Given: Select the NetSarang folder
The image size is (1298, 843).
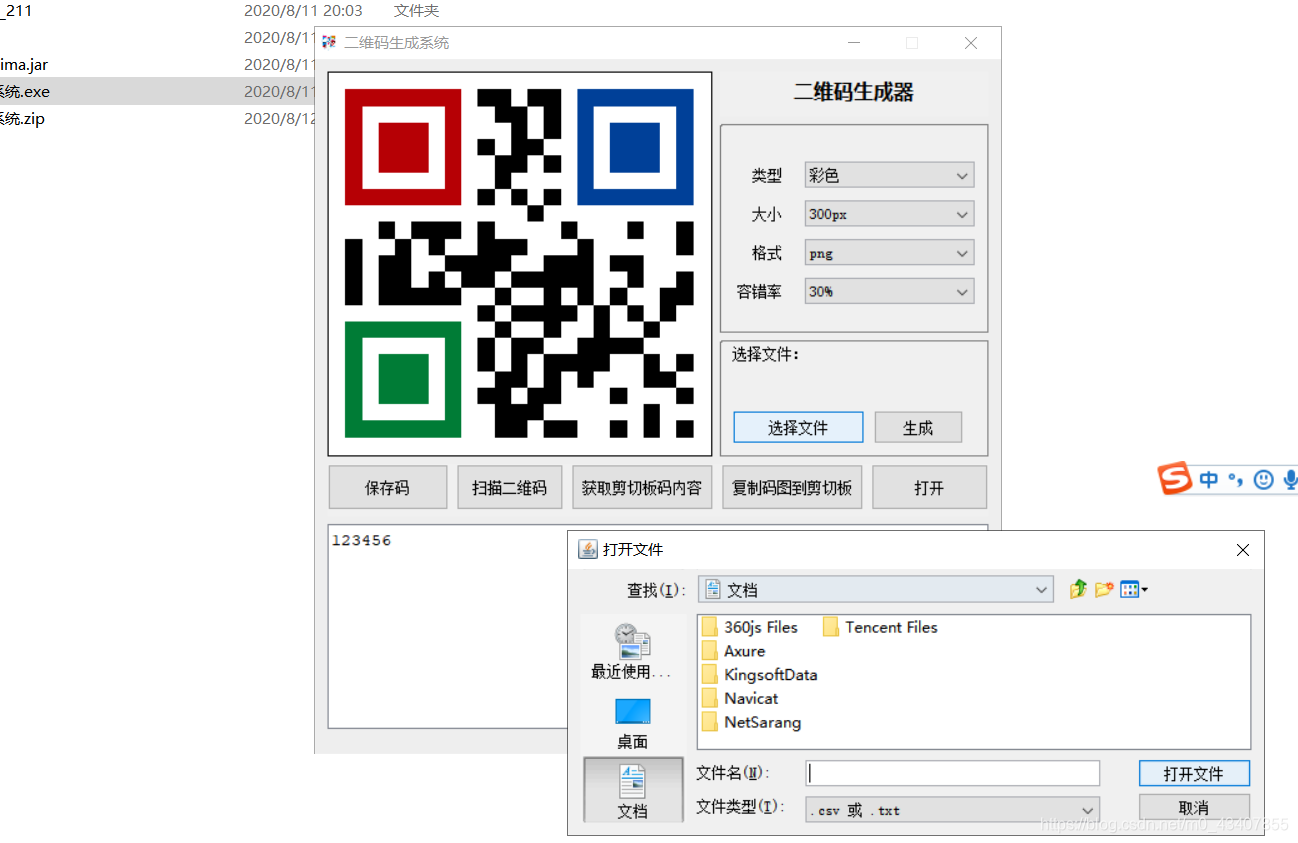Looking at the screenshot, I should 751,722.
